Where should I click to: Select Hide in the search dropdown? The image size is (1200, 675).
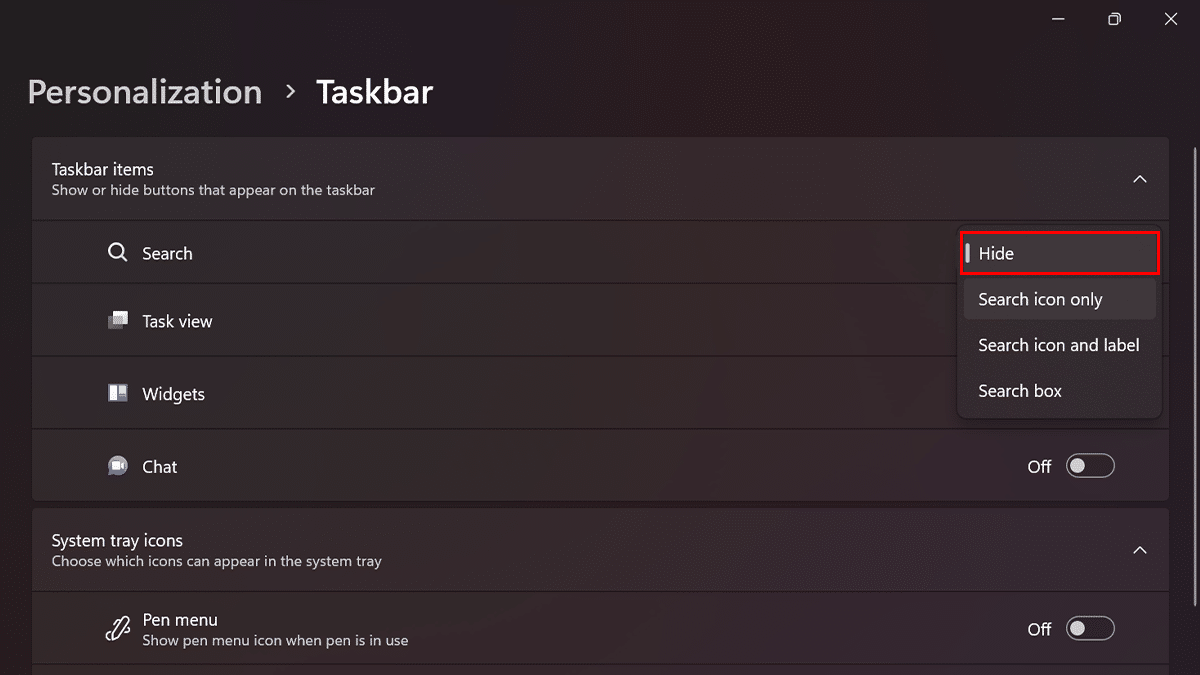[1059, 253]
